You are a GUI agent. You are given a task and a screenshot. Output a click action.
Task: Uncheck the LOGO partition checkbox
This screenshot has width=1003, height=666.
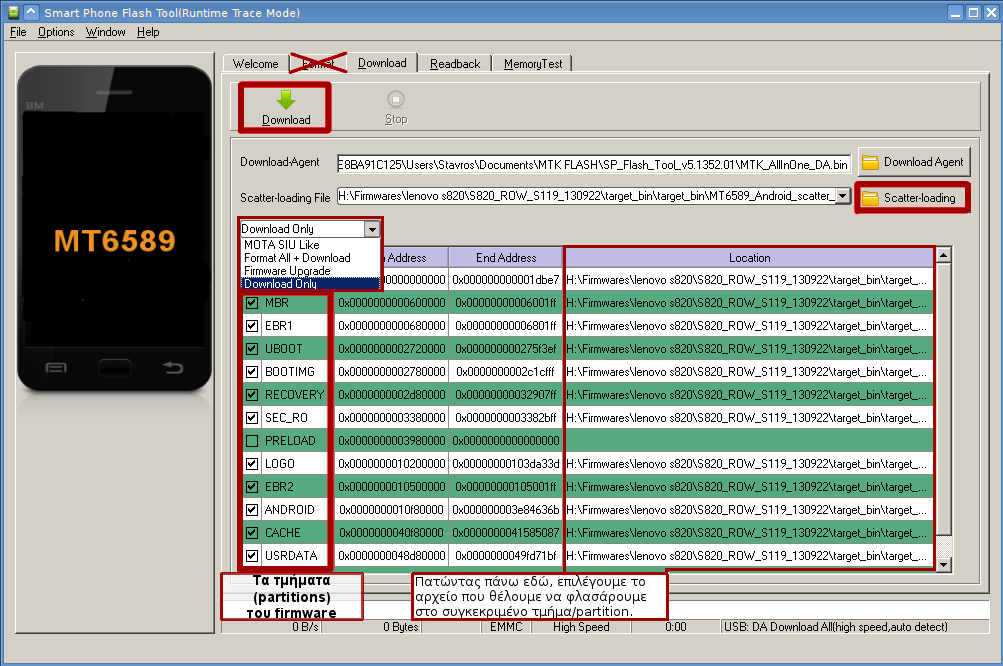tap(252, 464)
